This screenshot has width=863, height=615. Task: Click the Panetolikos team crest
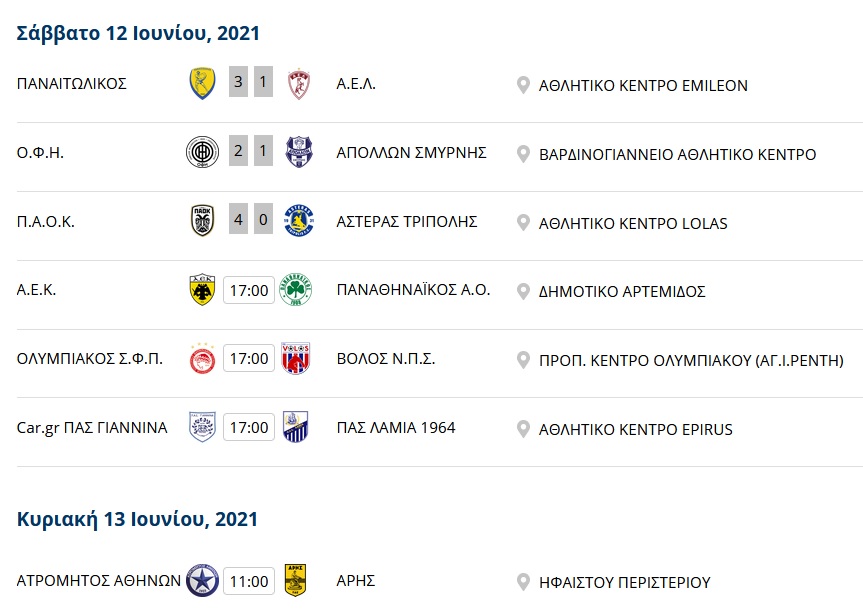[202, 83]
